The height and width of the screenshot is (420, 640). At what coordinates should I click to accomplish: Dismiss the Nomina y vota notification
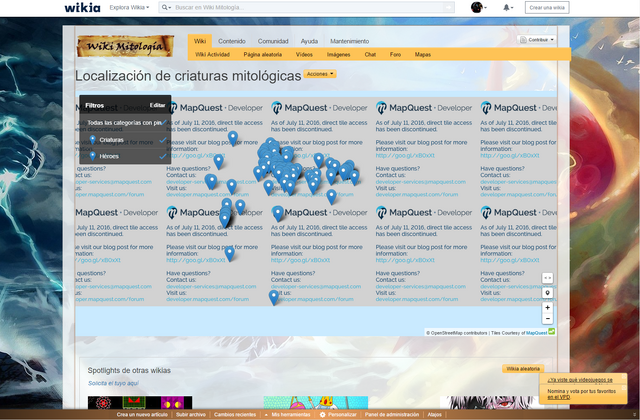click(624, 388)
